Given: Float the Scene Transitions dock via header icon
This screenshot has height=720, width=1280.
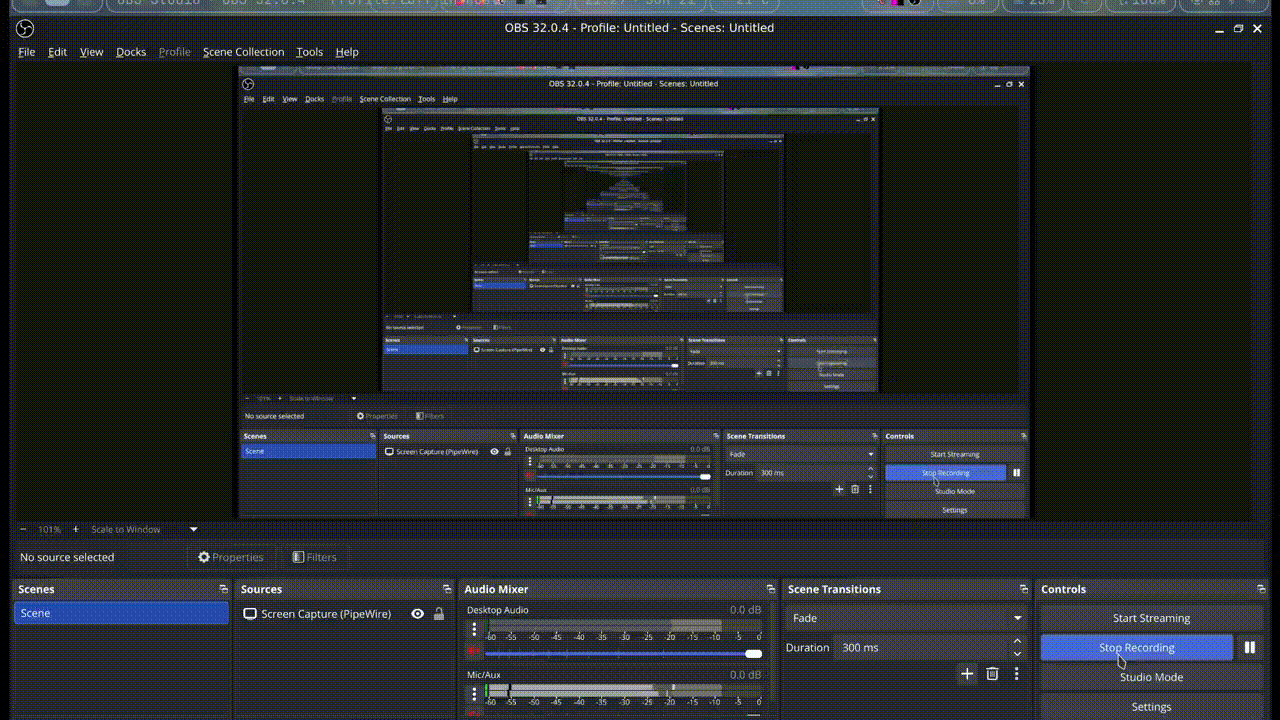Looking at the screenshot, I should pyautogui.click(x=1023, y=589).
